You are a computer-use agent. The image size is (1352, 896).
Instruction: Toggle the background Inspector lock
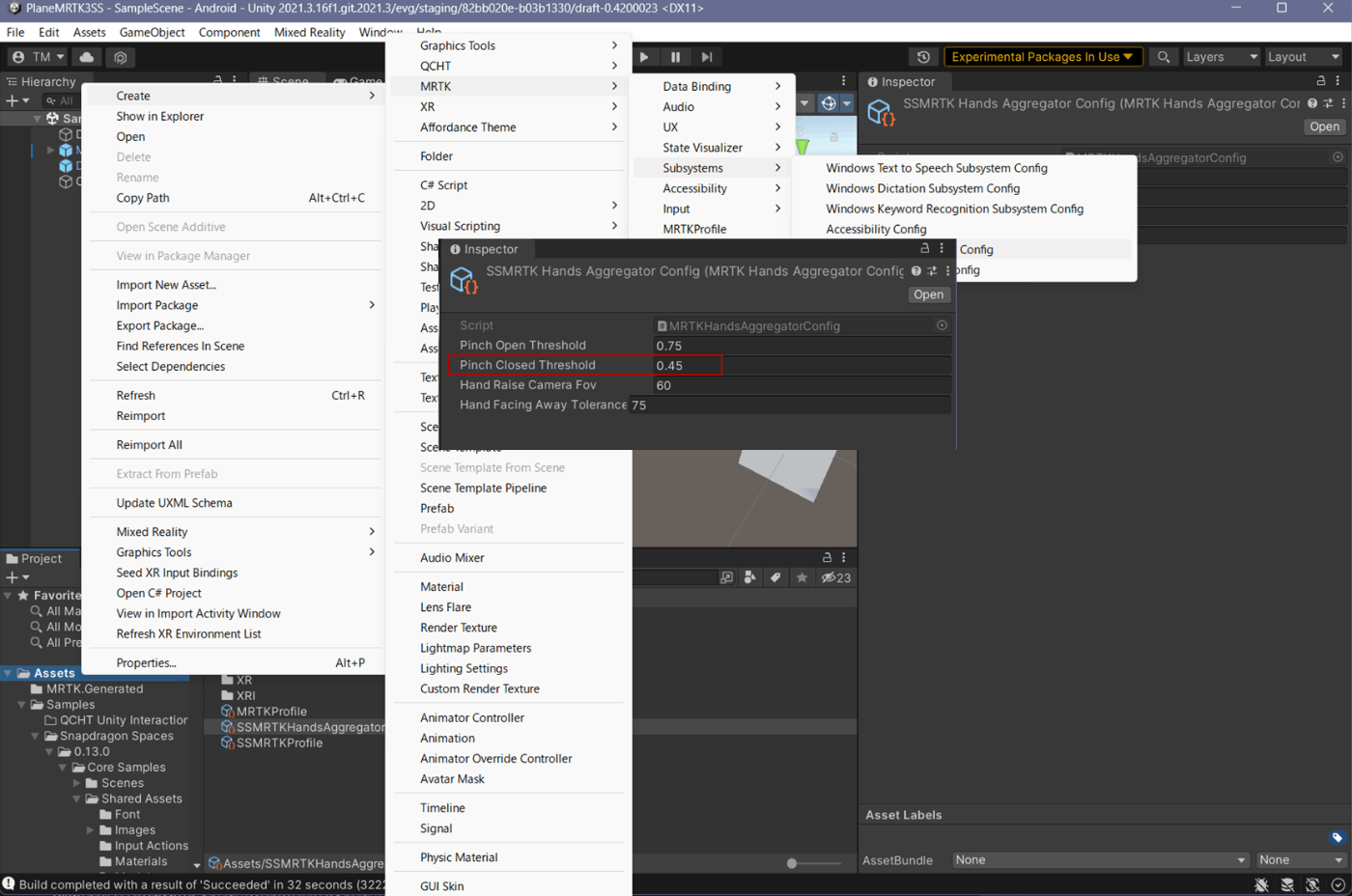point(1321,81)
